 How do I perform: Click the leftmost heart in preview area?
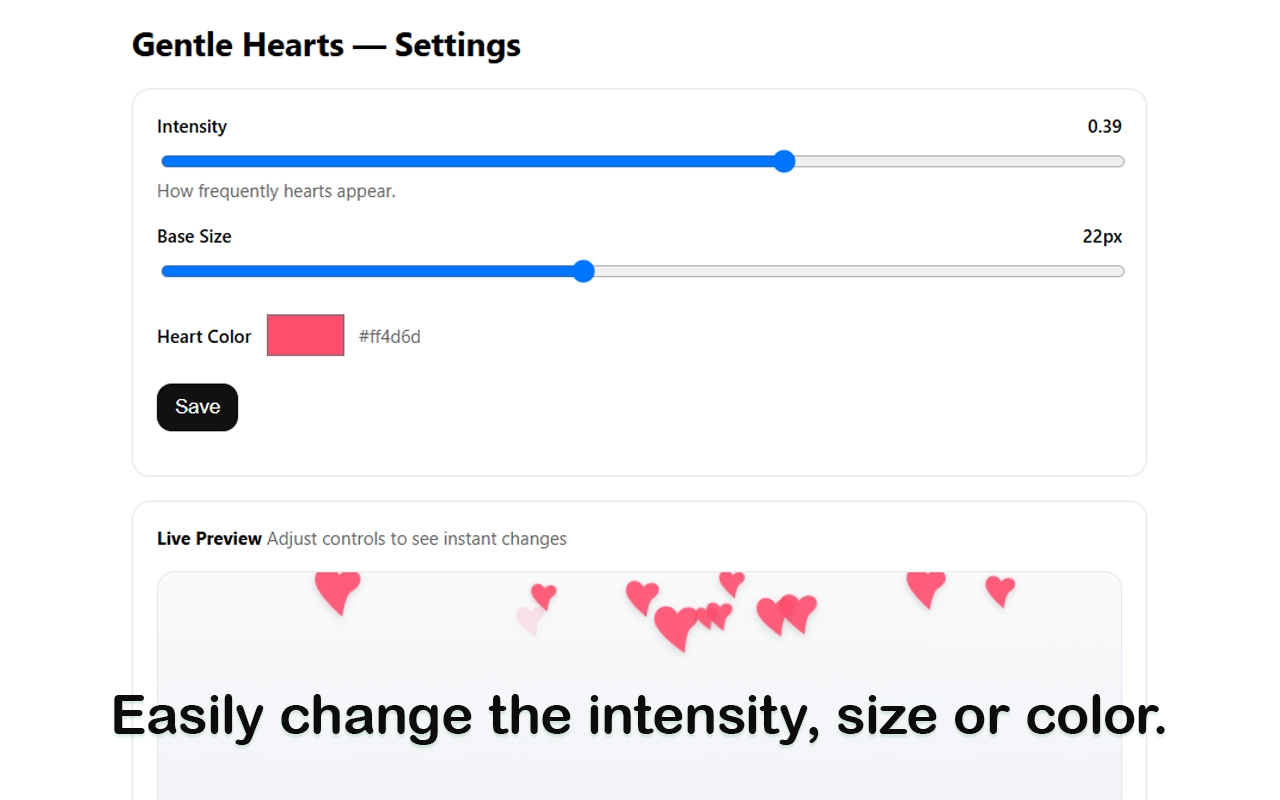pyautogui.click(x=337, y=593)
